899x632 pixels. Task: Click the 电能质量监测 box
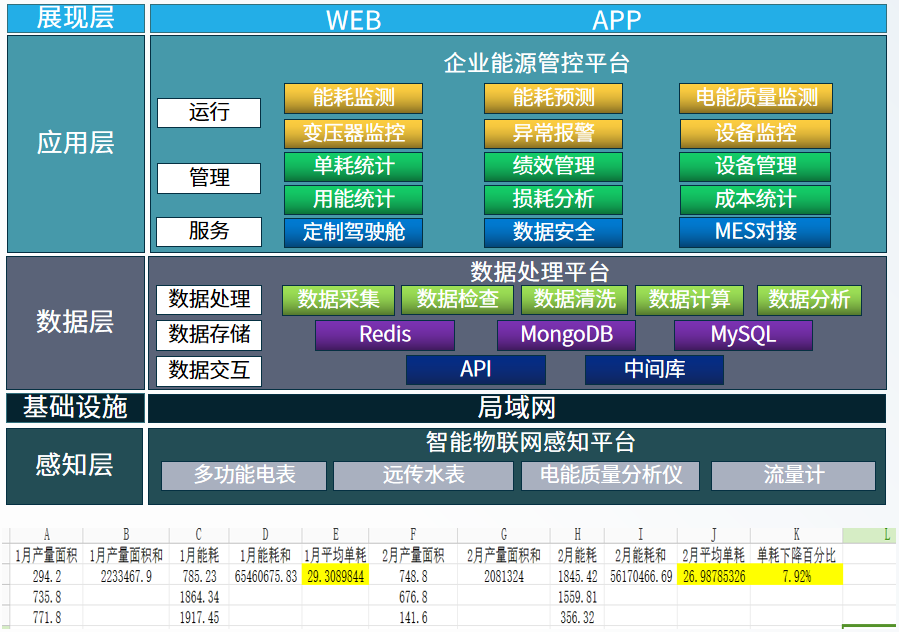(x=756, y=98)
